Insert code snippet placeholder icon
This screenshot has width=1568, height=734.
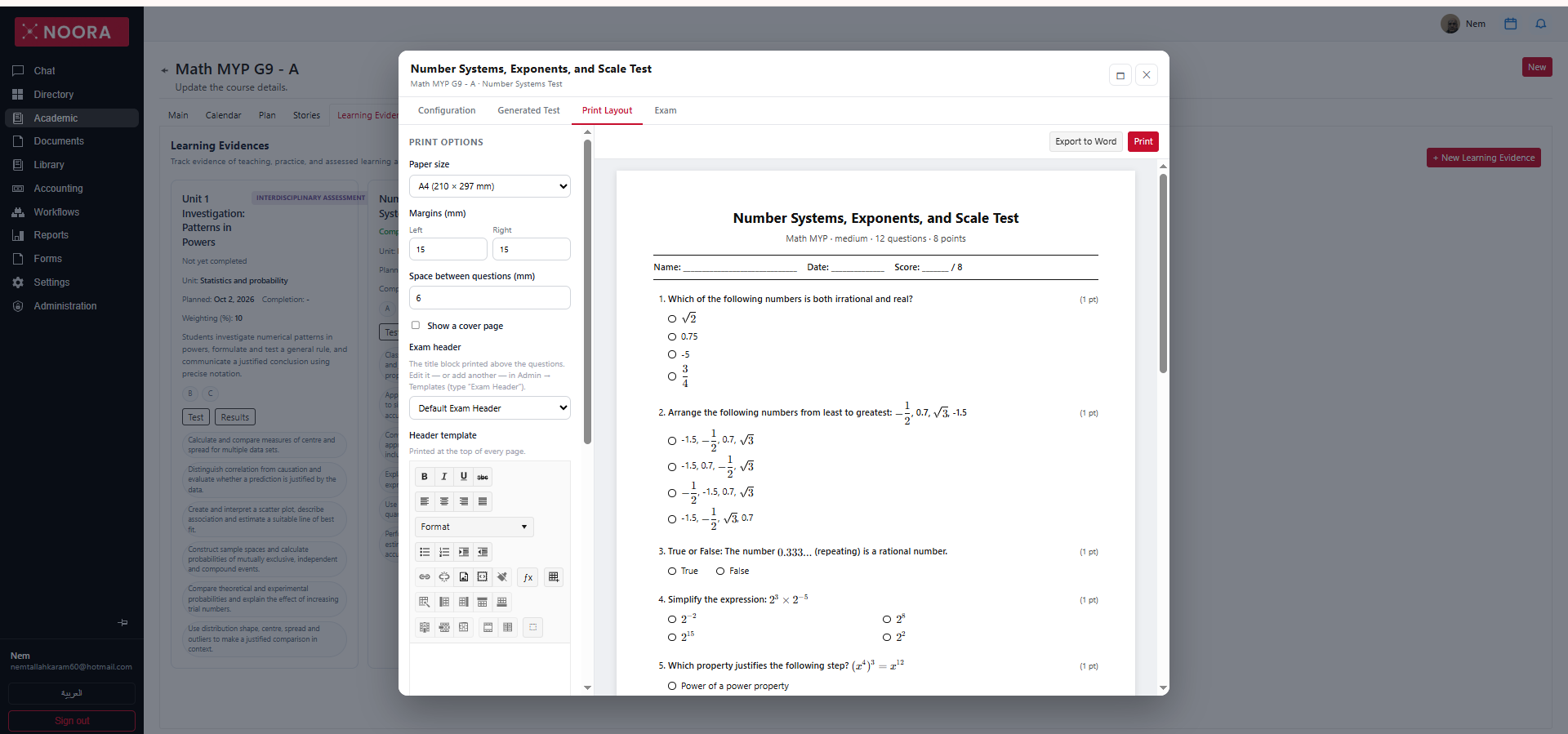coord(483,577)
